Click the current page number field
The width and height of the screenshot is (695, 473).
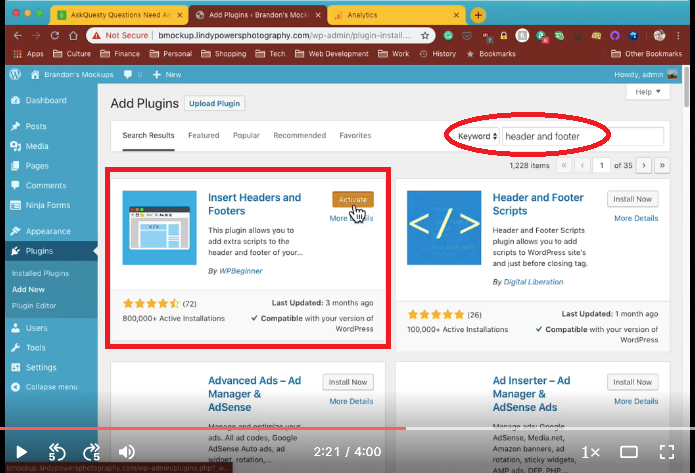pyautogui.click(x=601, y=165)
